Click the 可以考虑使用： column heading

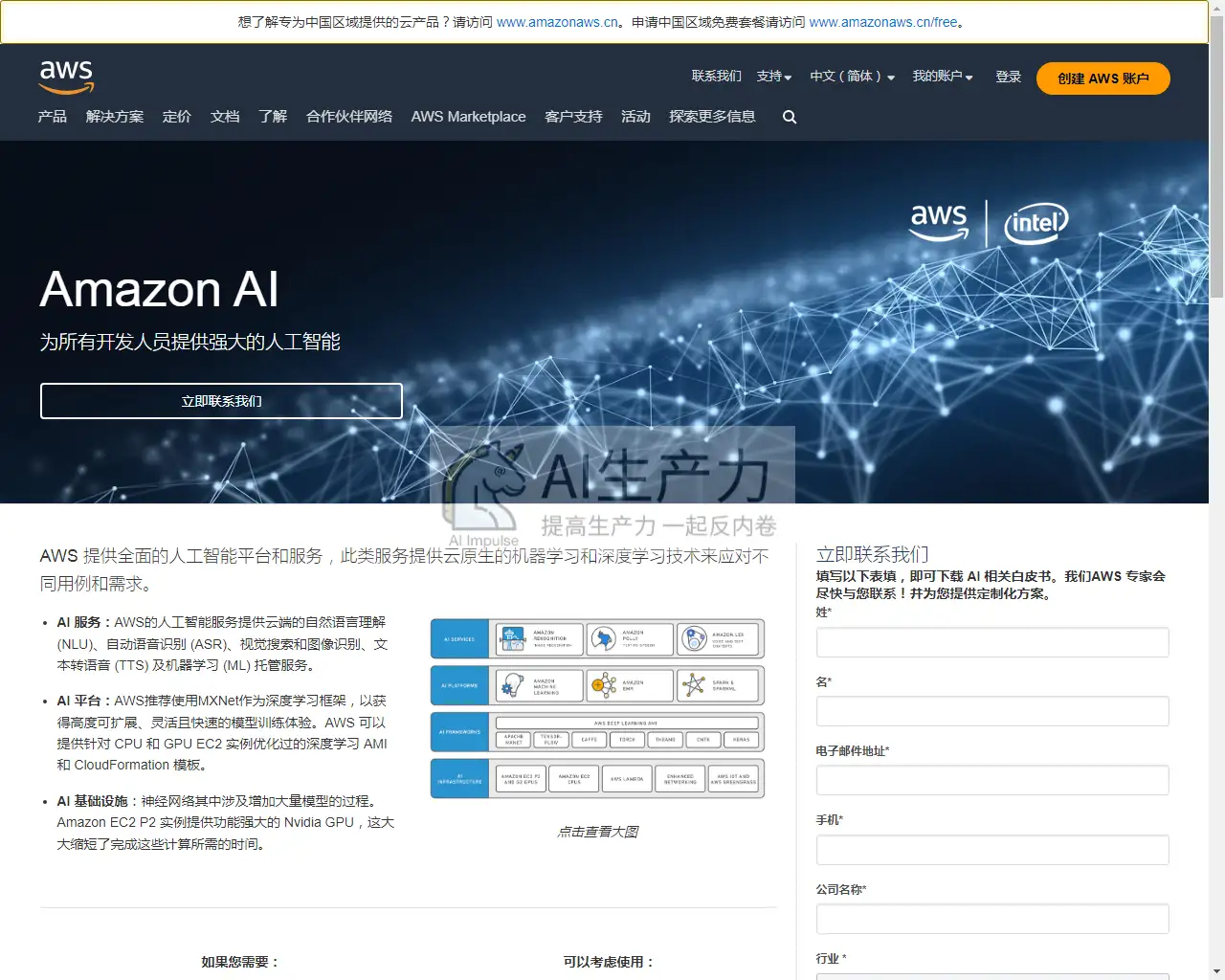click(609, 962)
